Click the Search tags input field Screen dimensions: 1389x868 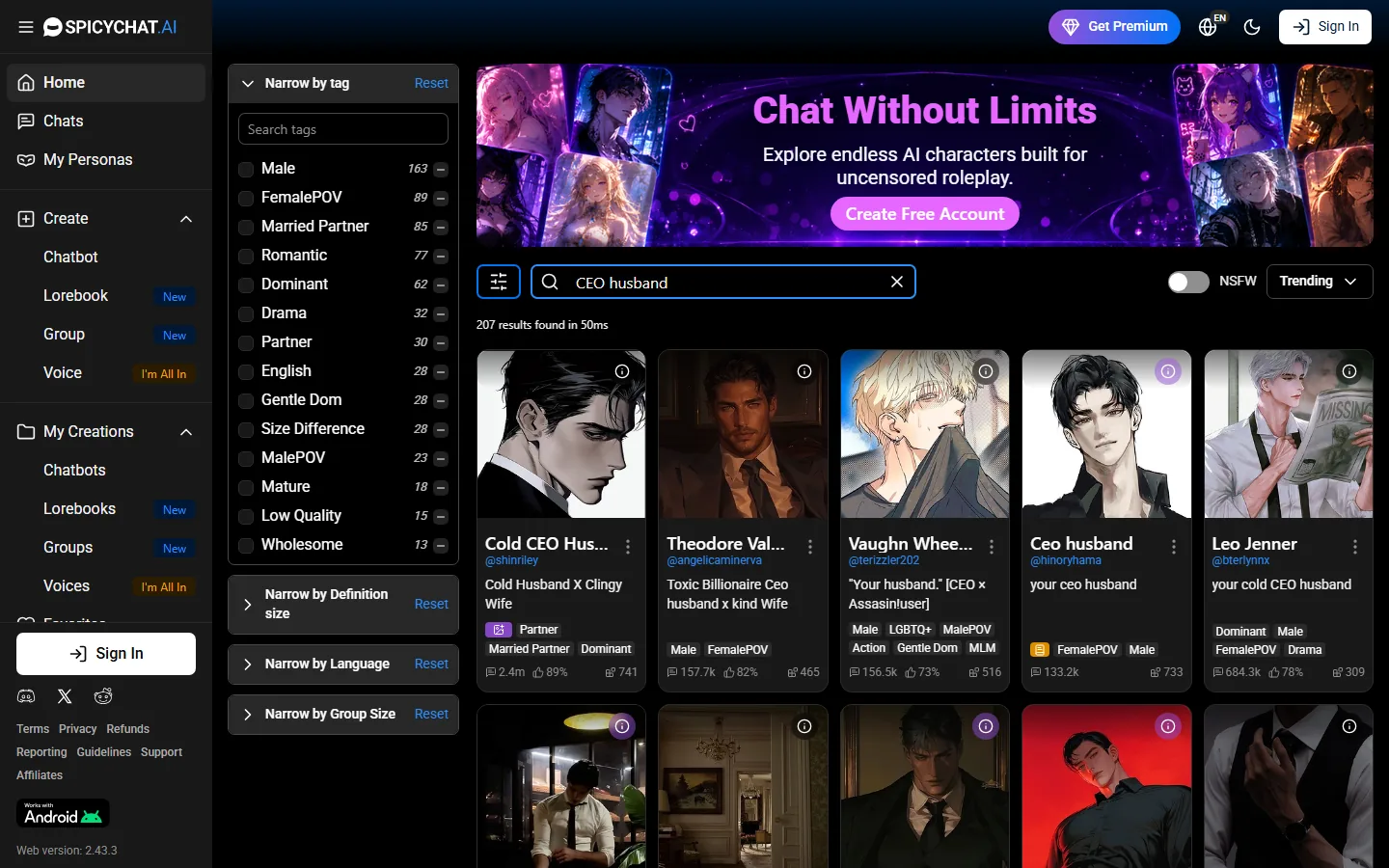(343, 129)
